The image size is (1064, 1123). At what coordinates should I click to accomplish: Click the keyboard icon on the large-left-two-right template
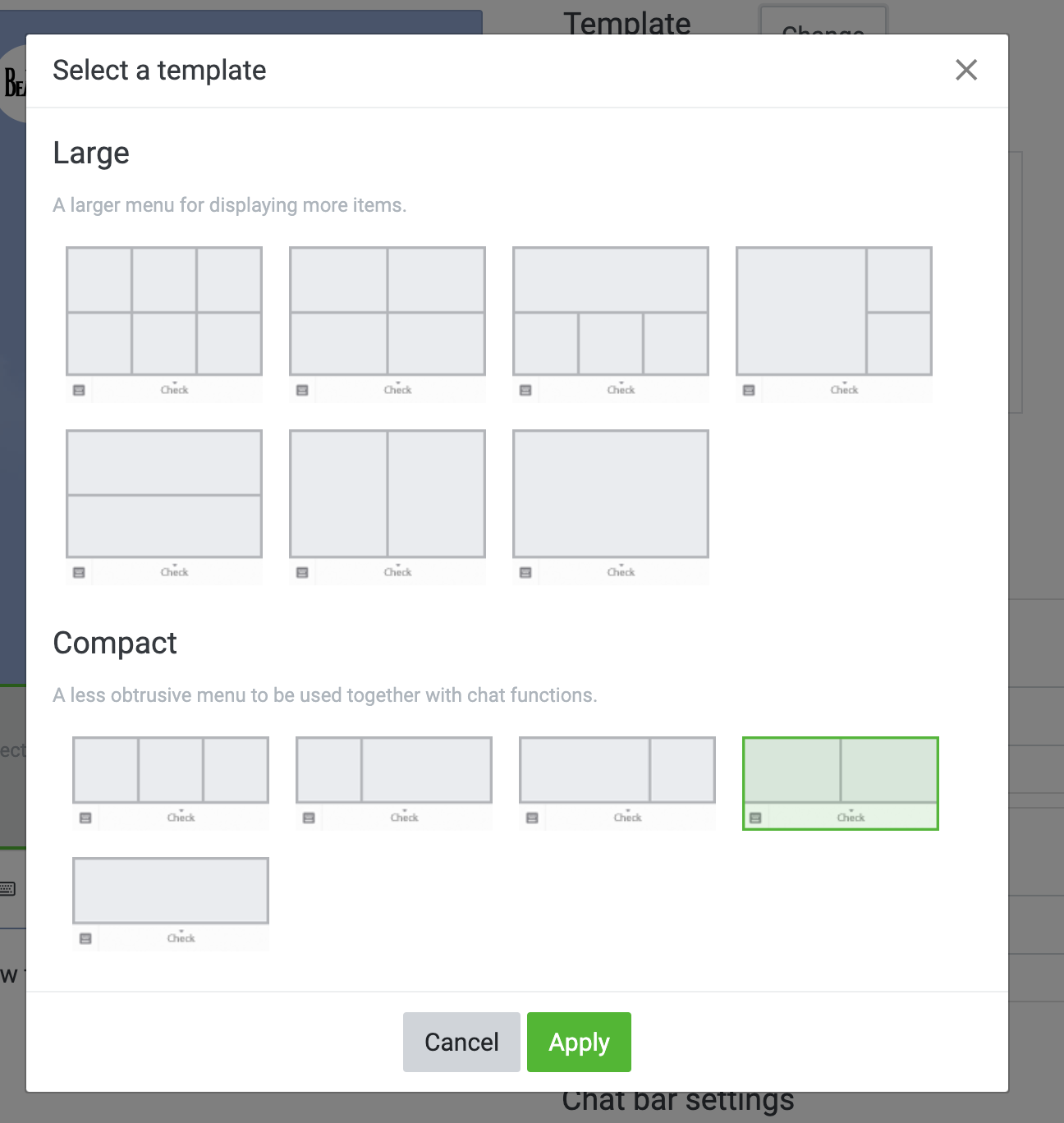[x=748, y=389]
